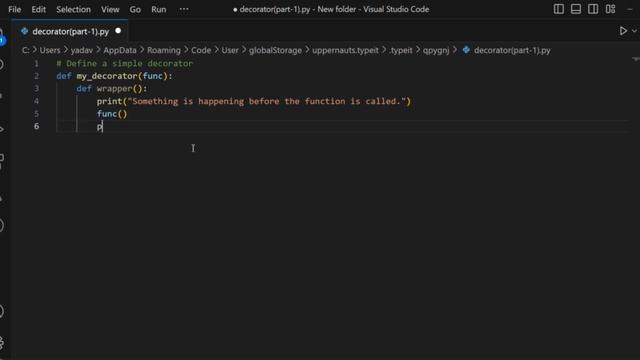Toggle the primary side bar layout icon
This screenshot has height=360, width=640.
point(559,9)
